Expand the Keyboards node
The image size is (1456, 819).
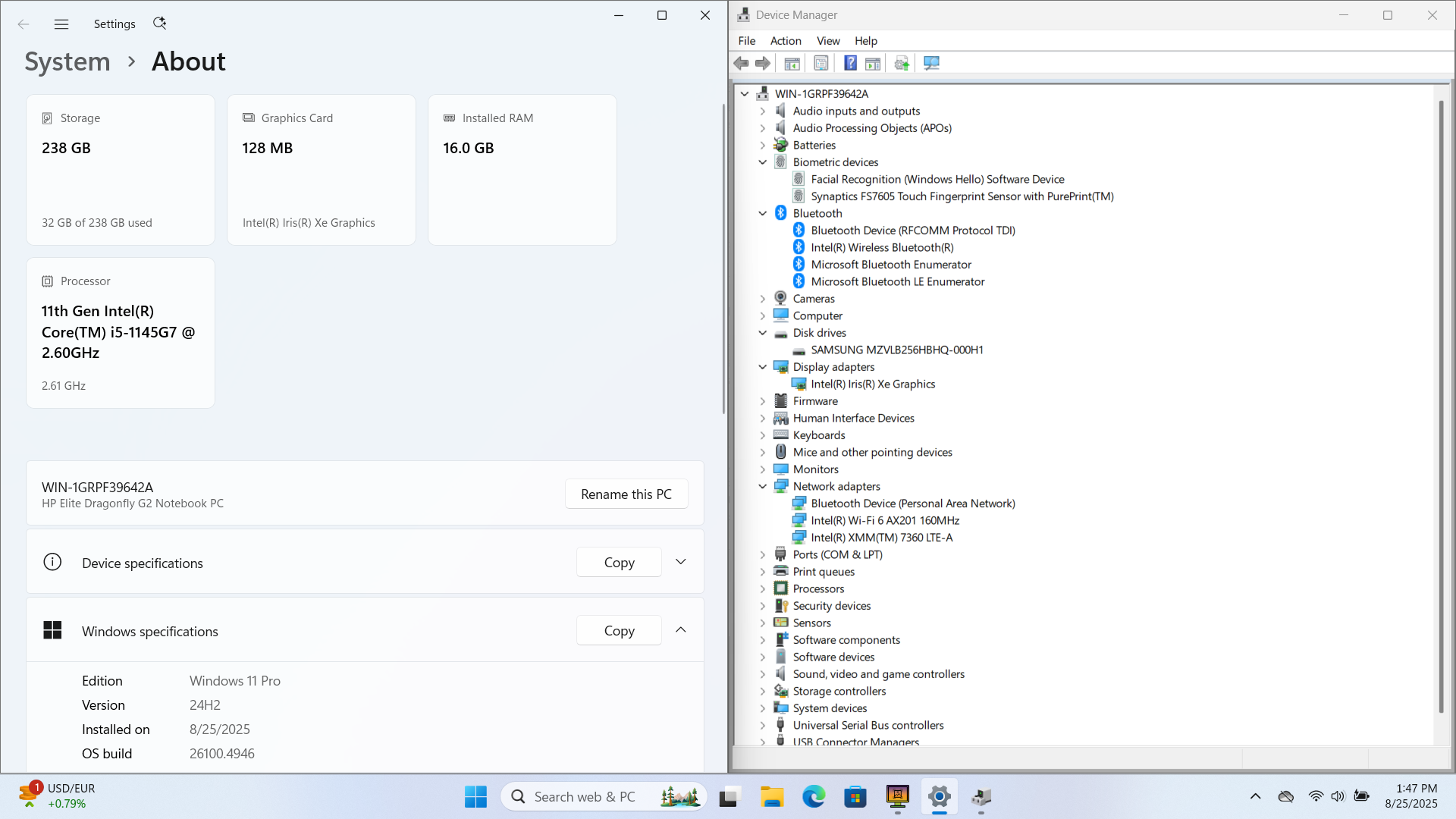(763, 435)
